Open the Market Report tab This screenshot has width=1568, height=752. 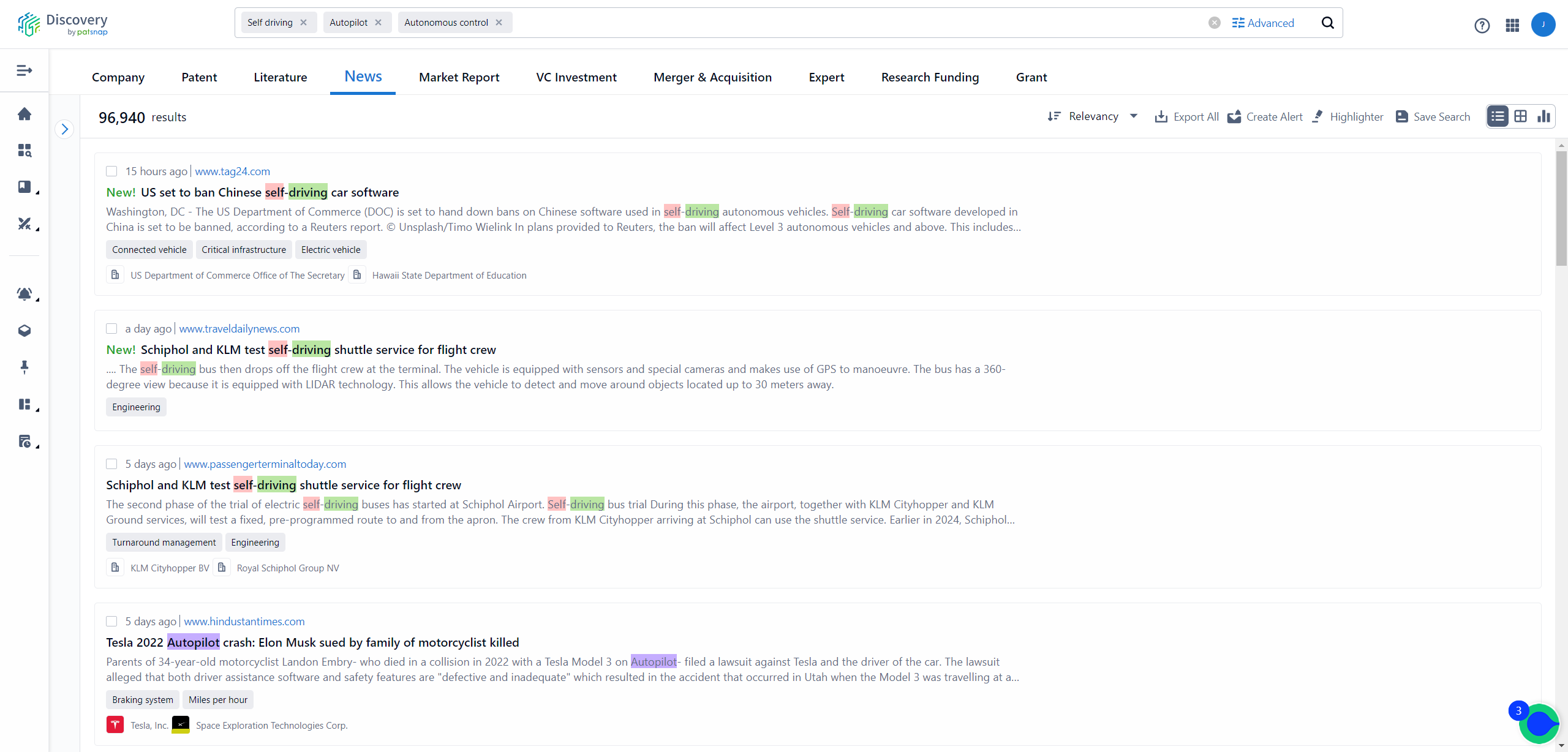point(459,77)
